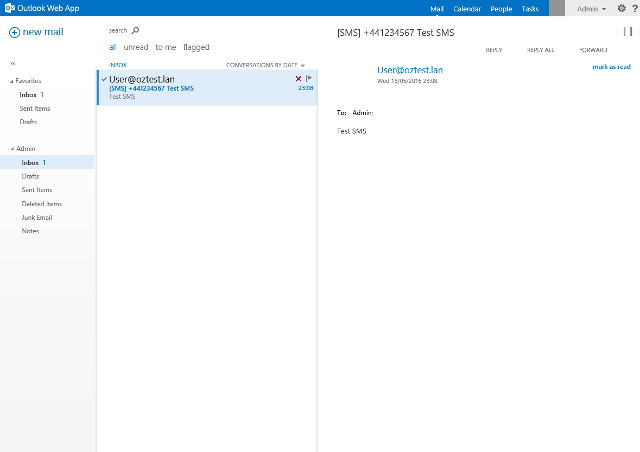Click the Test SMS preview text in list

122,97
